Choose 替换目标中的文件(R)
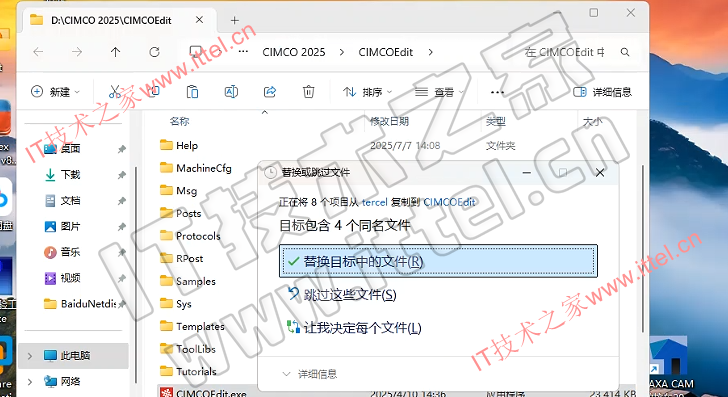This screenshot has height=397, width=728. pos(438,261)
